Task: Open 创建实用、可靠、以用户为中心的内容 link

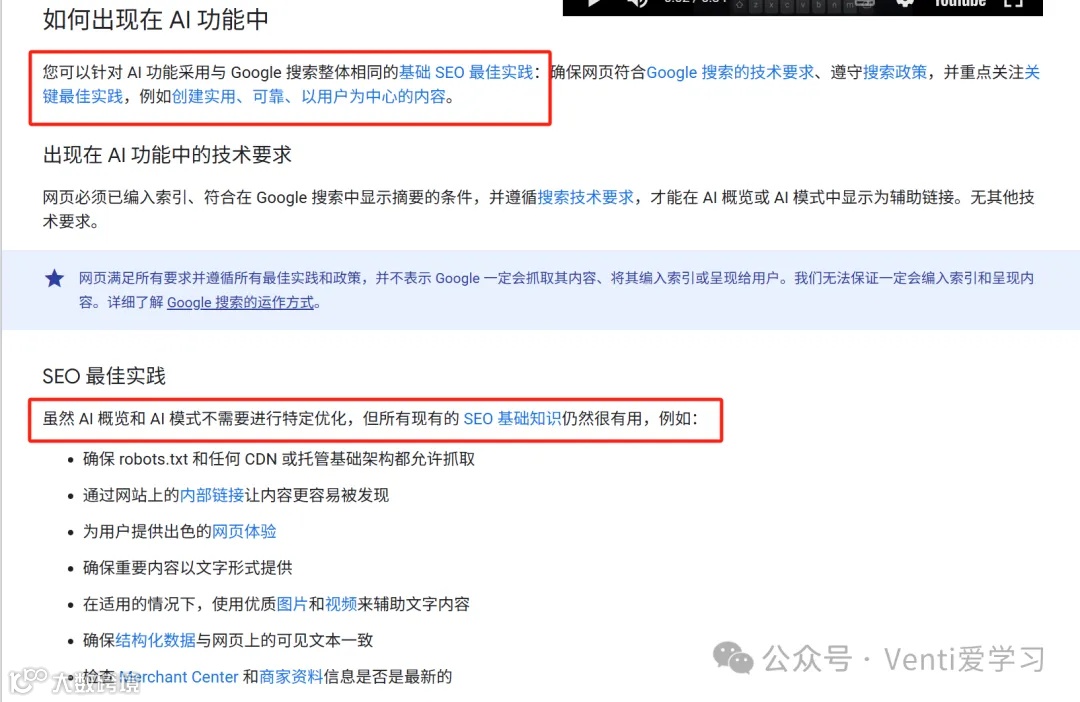Action: coord(309,96)
